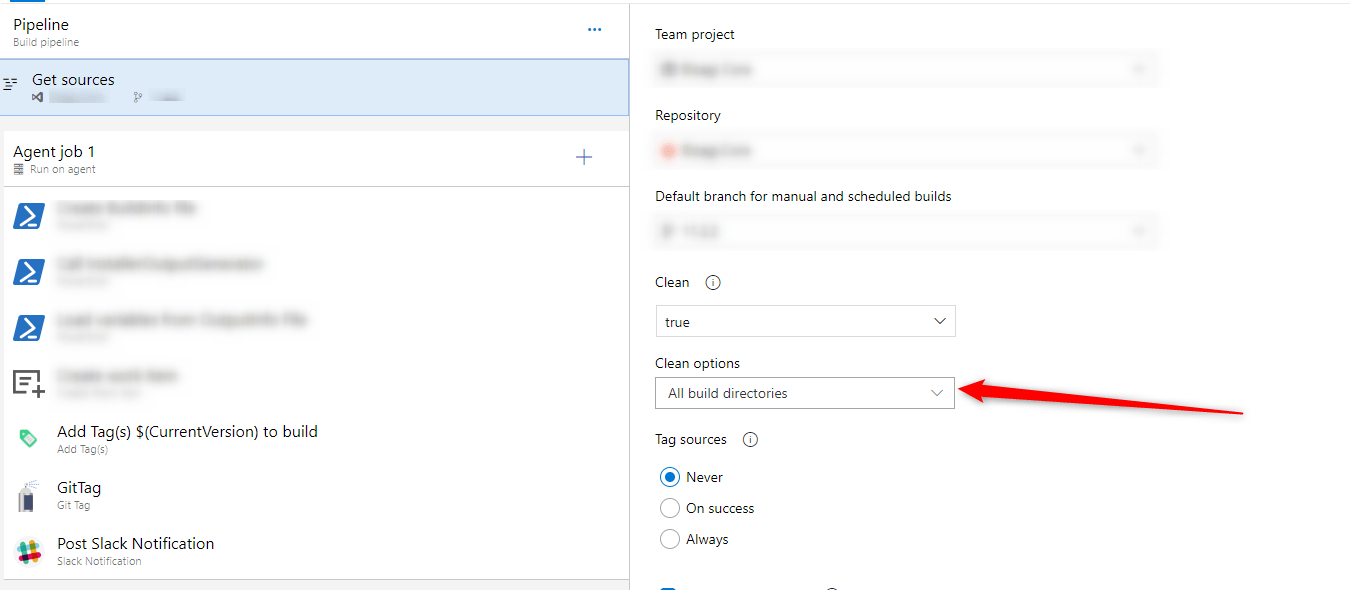Select the Never radio button

(x=670, y=477)
